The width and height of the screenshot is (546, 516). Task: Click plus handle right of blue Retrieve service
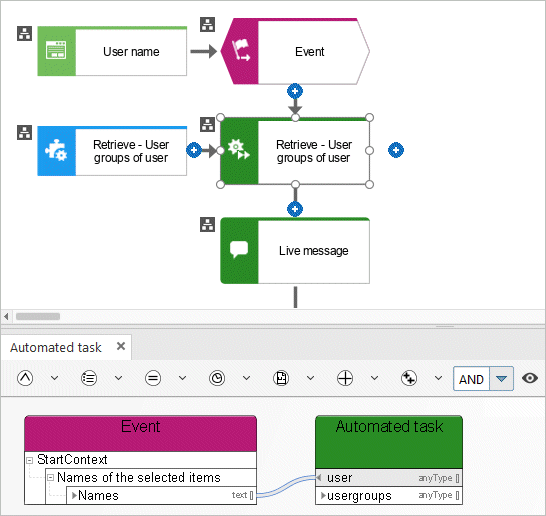tap(194, 150)
